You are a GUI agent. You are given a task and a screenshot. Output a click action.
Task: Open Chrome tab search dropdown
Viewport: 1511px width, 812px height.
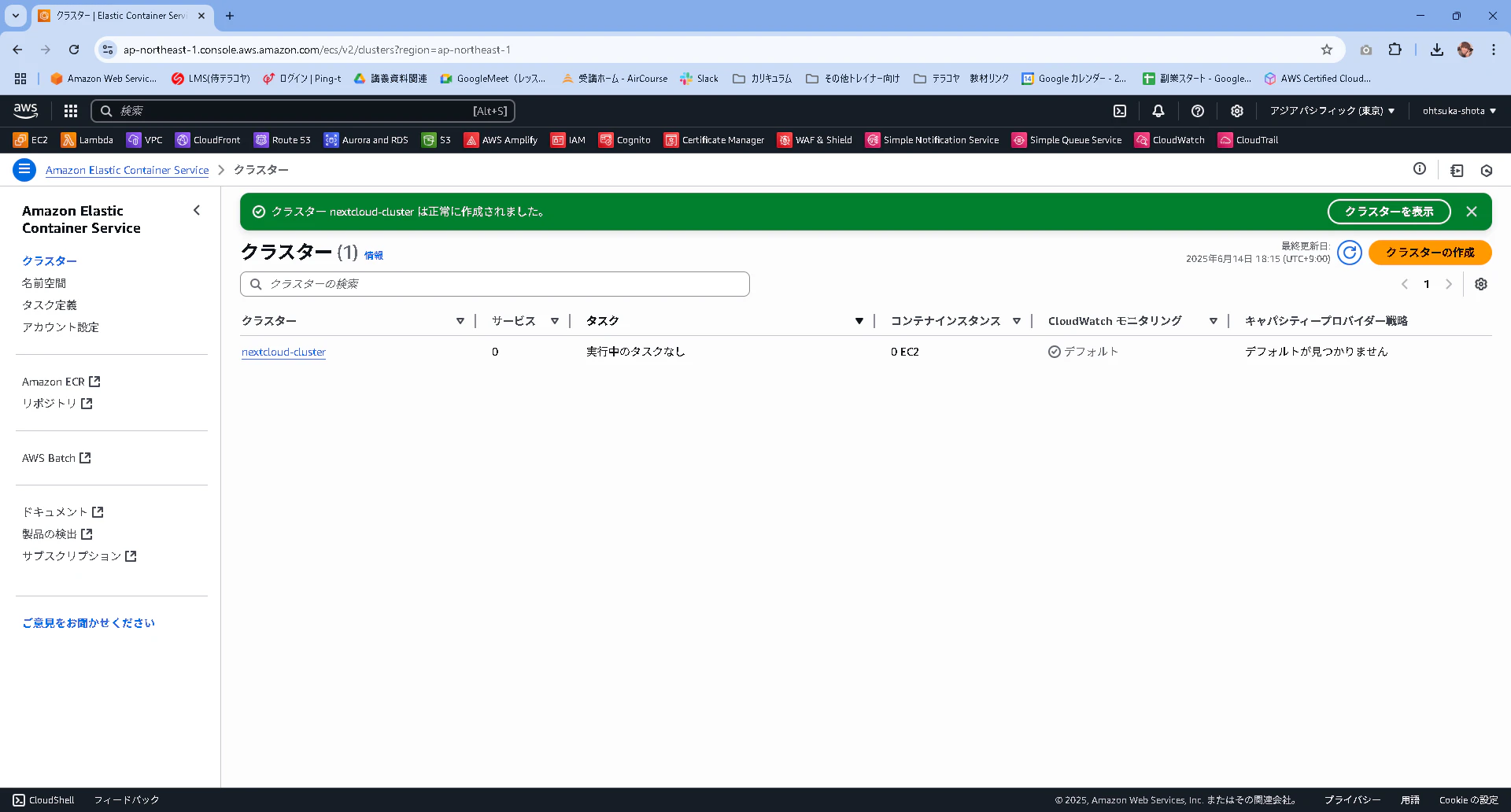pyautogui.click(x=16, y=16)
